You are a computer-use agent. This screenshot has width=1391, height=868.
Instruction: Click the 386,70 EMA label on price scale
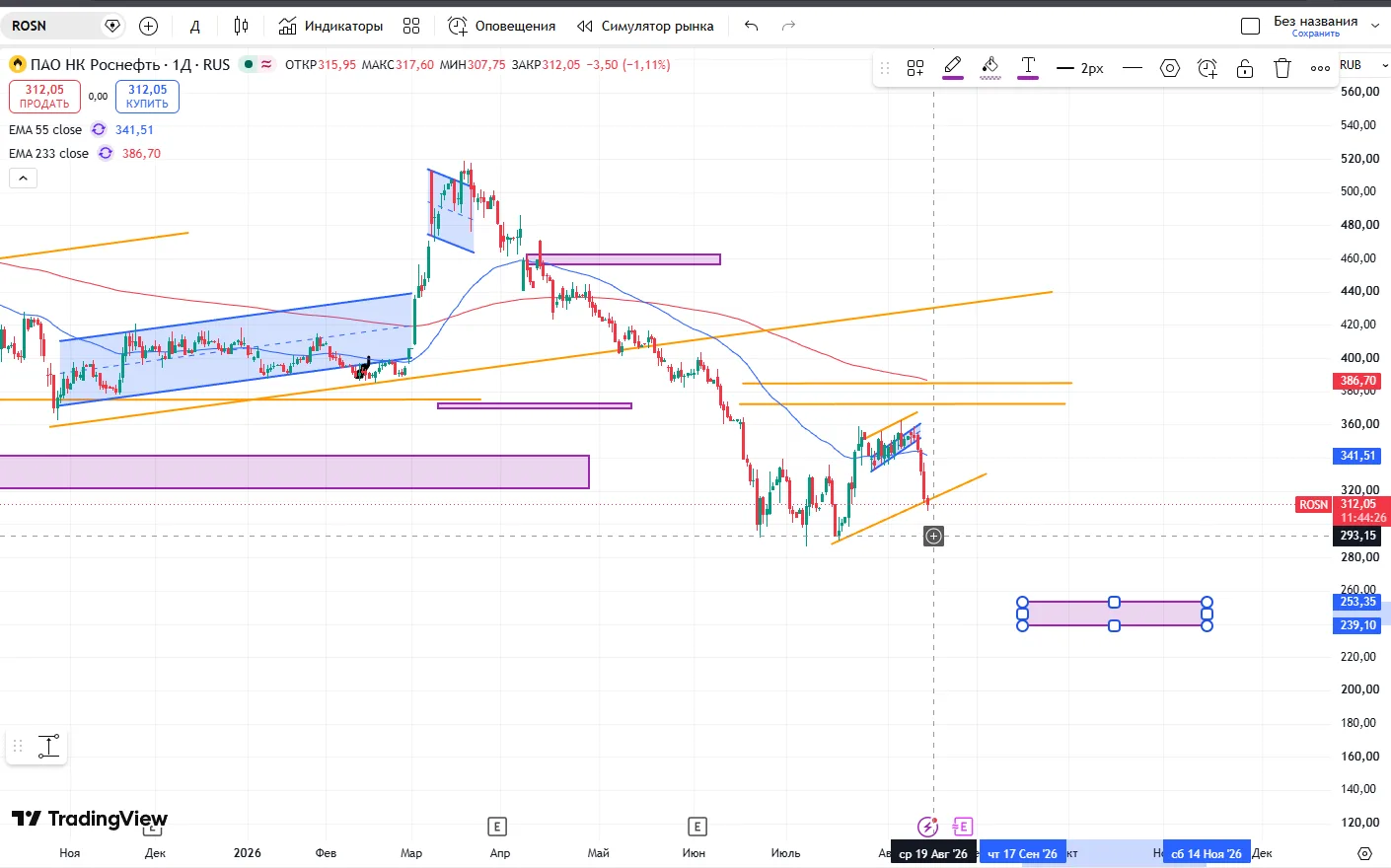1357,381
